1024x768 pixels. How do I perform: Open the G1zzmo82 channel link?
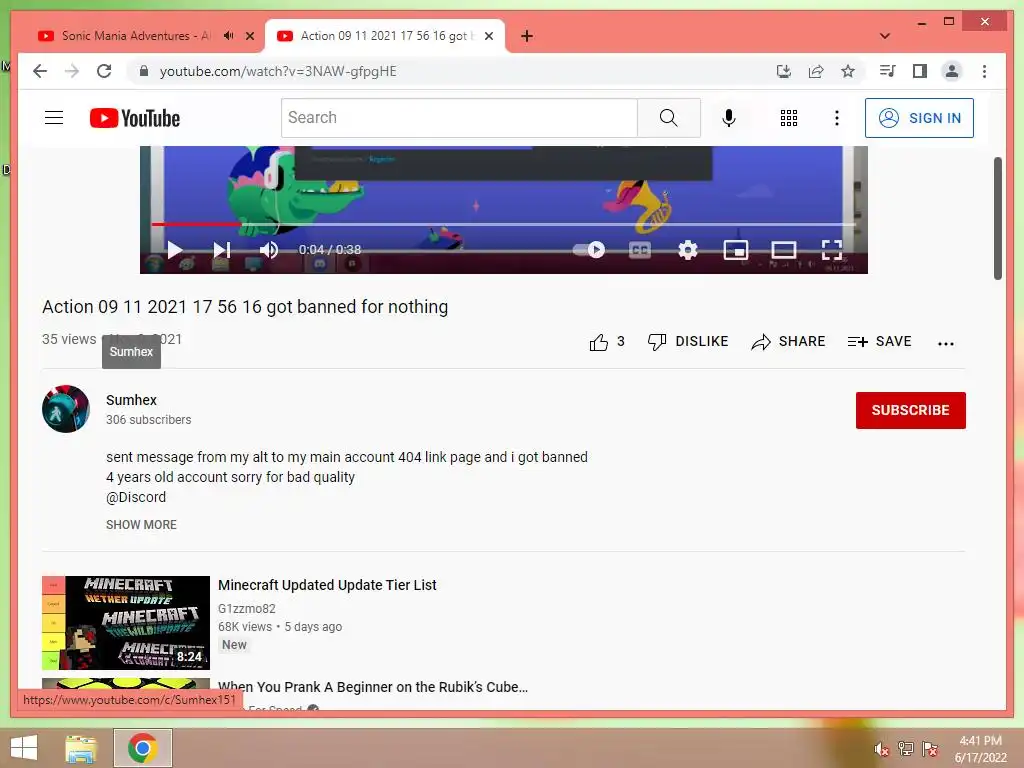tap(247, 609)
